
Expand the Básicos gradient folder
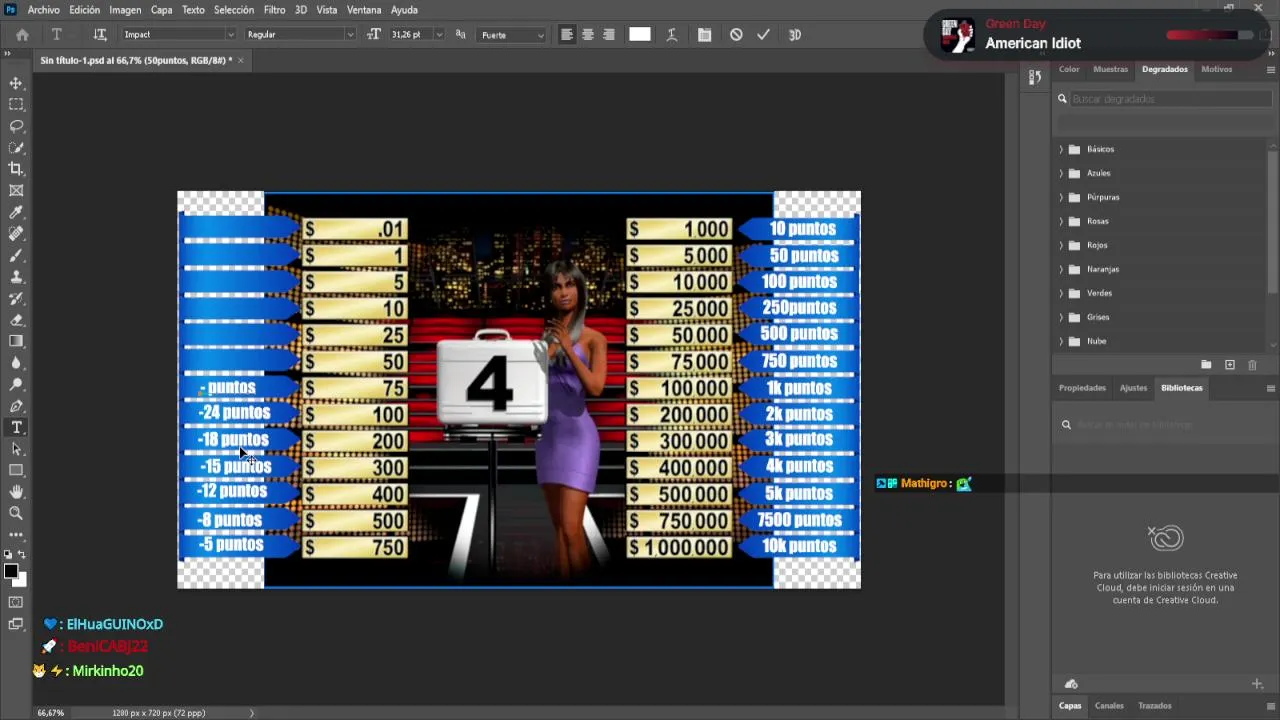pos(1061,149)
